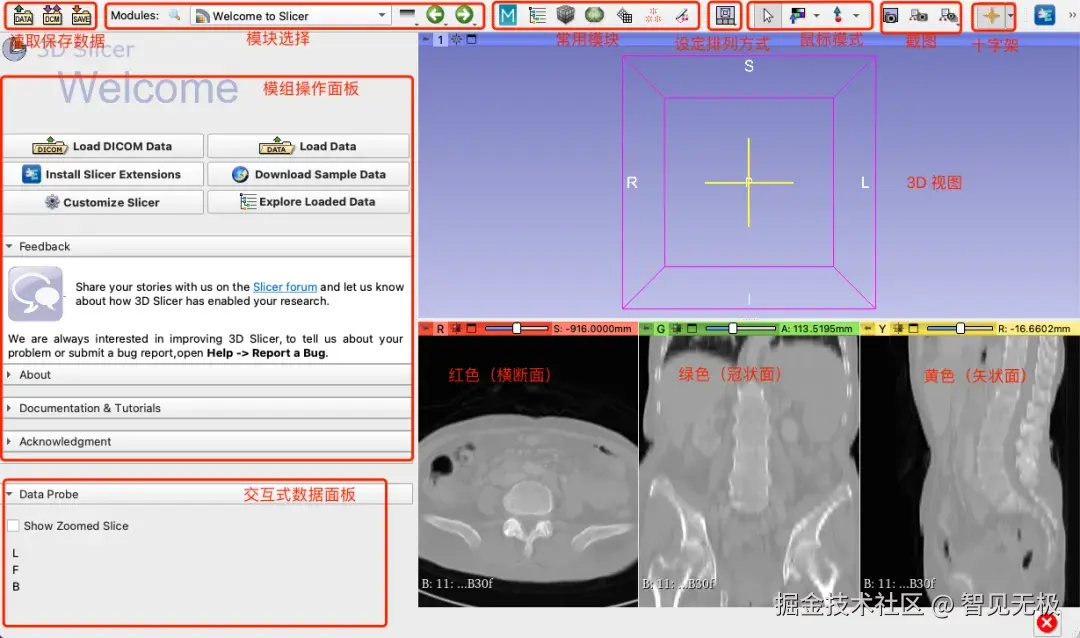Click the 3D Slicer logo icon
1080x638 pixels.
click(14, 48)
